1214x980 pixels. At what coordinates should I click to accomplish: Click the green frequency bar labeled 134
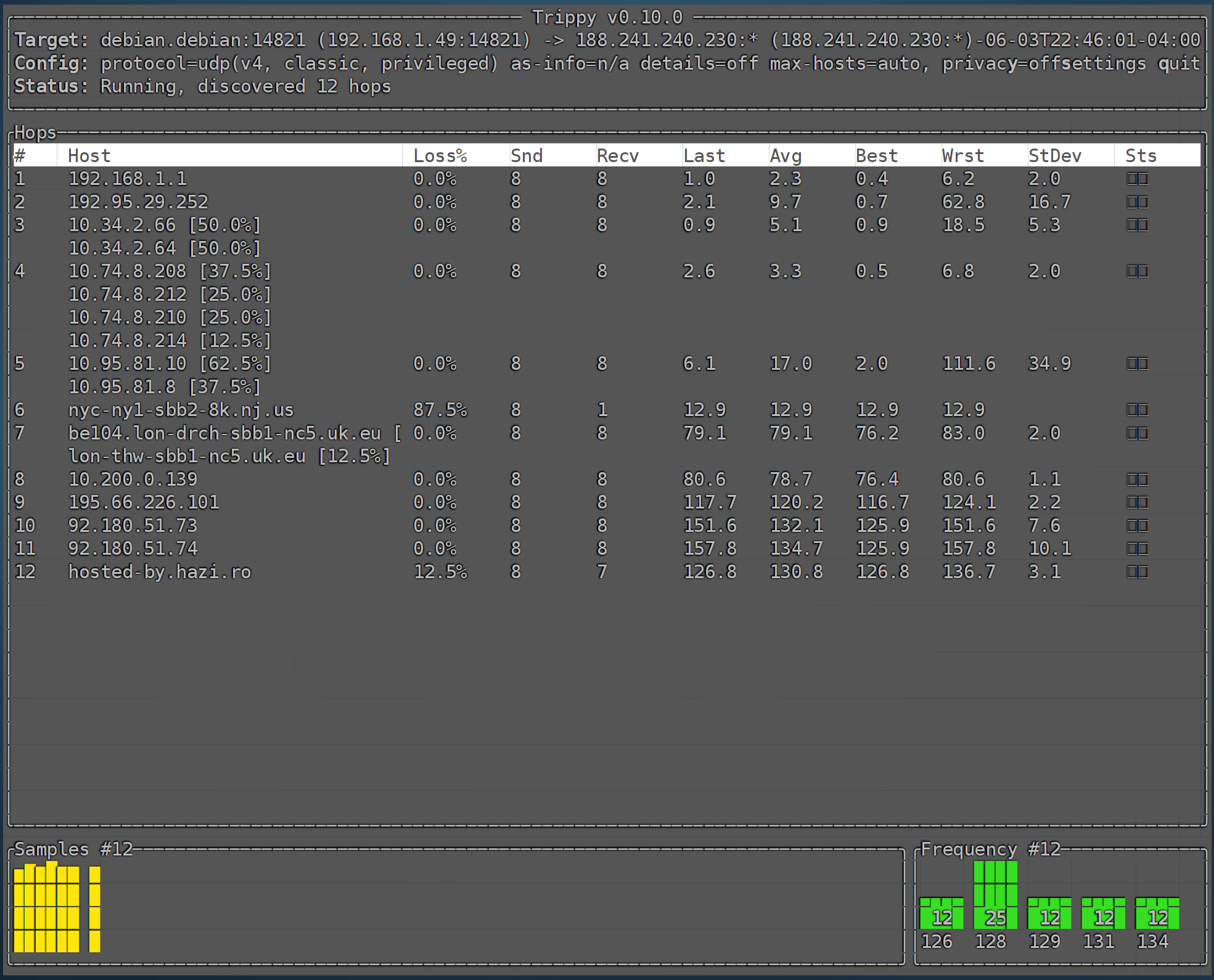(1157, 913)
